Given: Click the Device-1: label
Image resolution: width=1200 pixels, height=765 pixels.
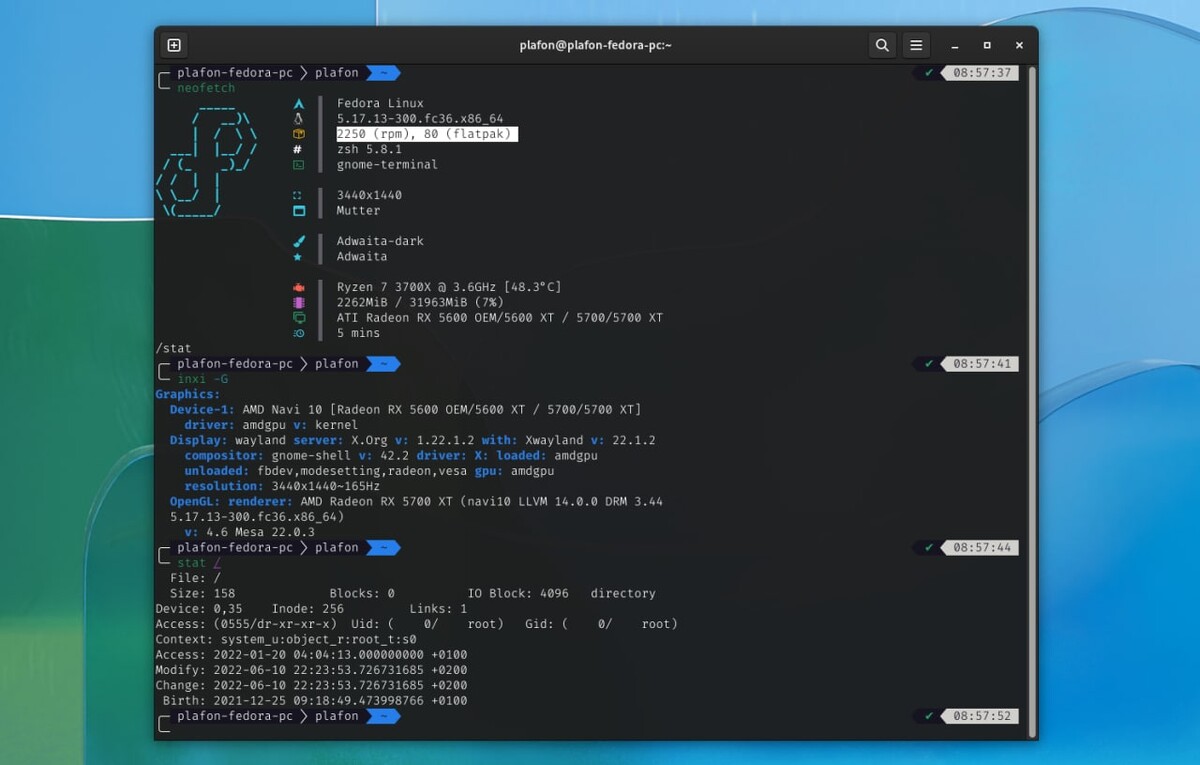Looking at the screenshot, I should click(203, 410).
